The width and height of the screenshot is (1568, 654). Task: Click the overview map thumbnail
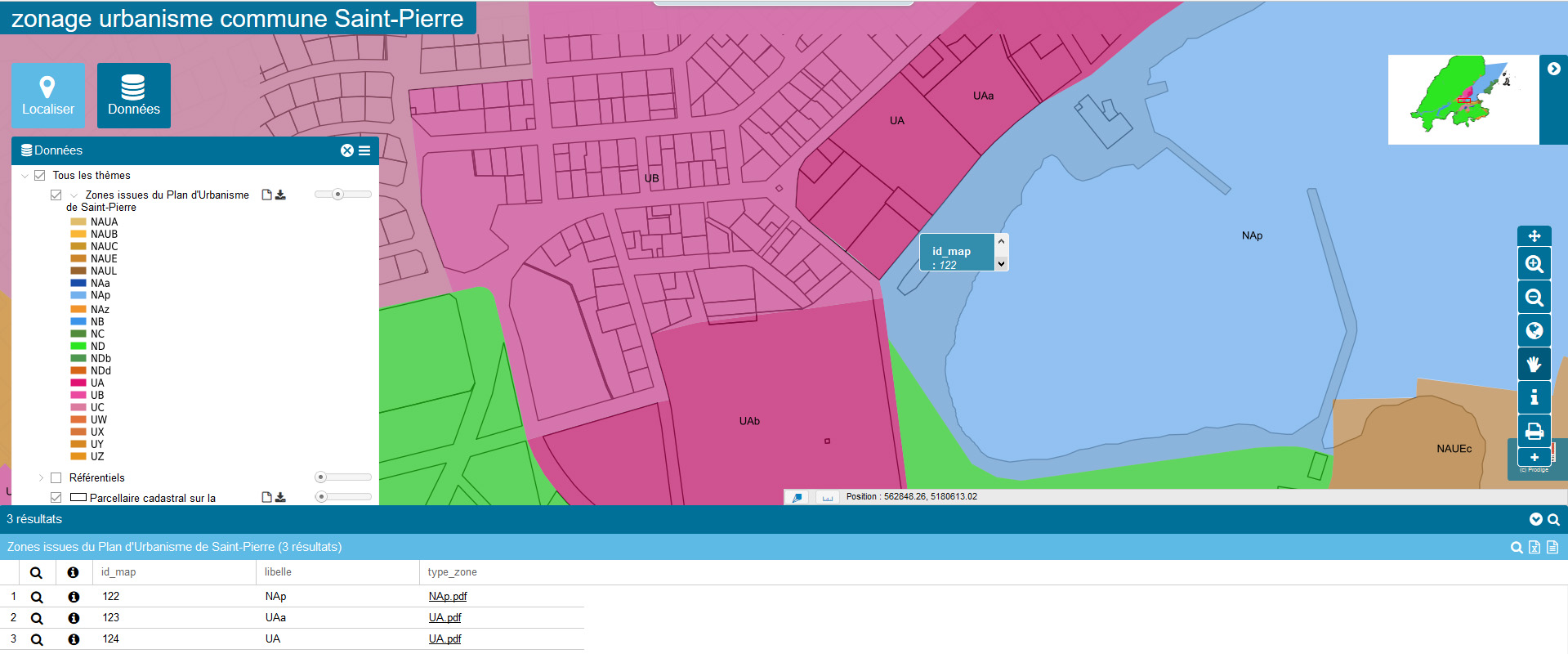[x=1463, y=100]
